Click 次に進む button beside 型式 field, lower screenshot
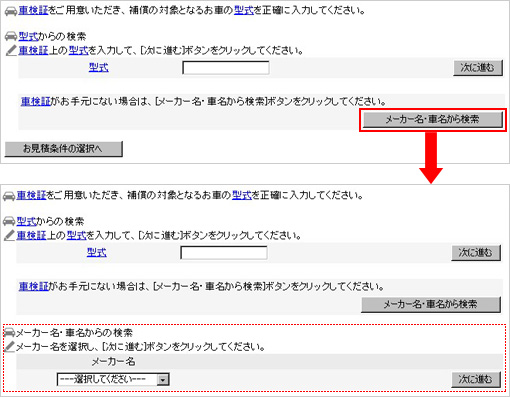Image resolution: width=510 pixels, height=397 pixels. [x=476, y=253]
